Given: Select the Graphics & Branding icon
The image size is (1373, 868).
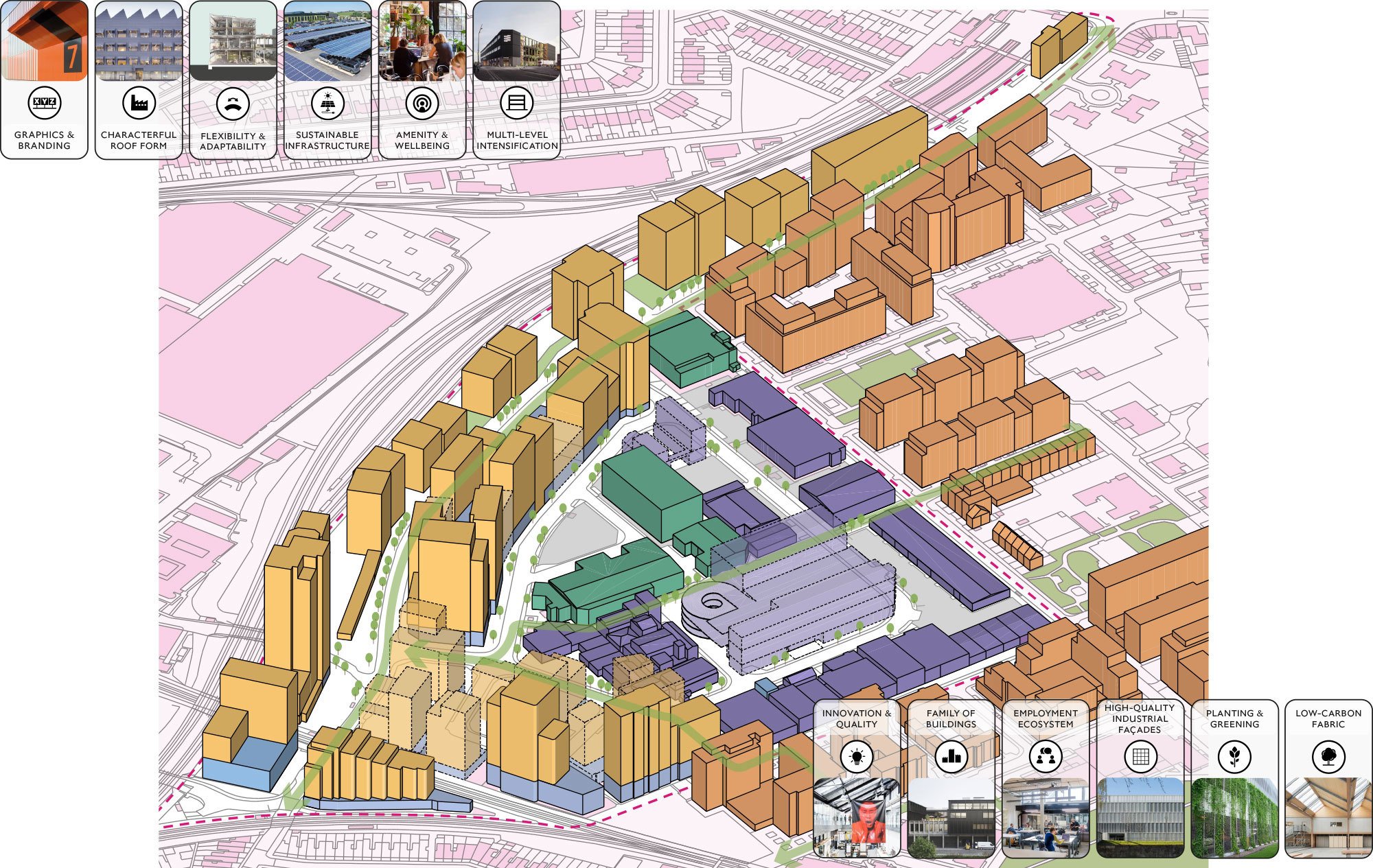Looking at the screenshot, I should 45,104.
